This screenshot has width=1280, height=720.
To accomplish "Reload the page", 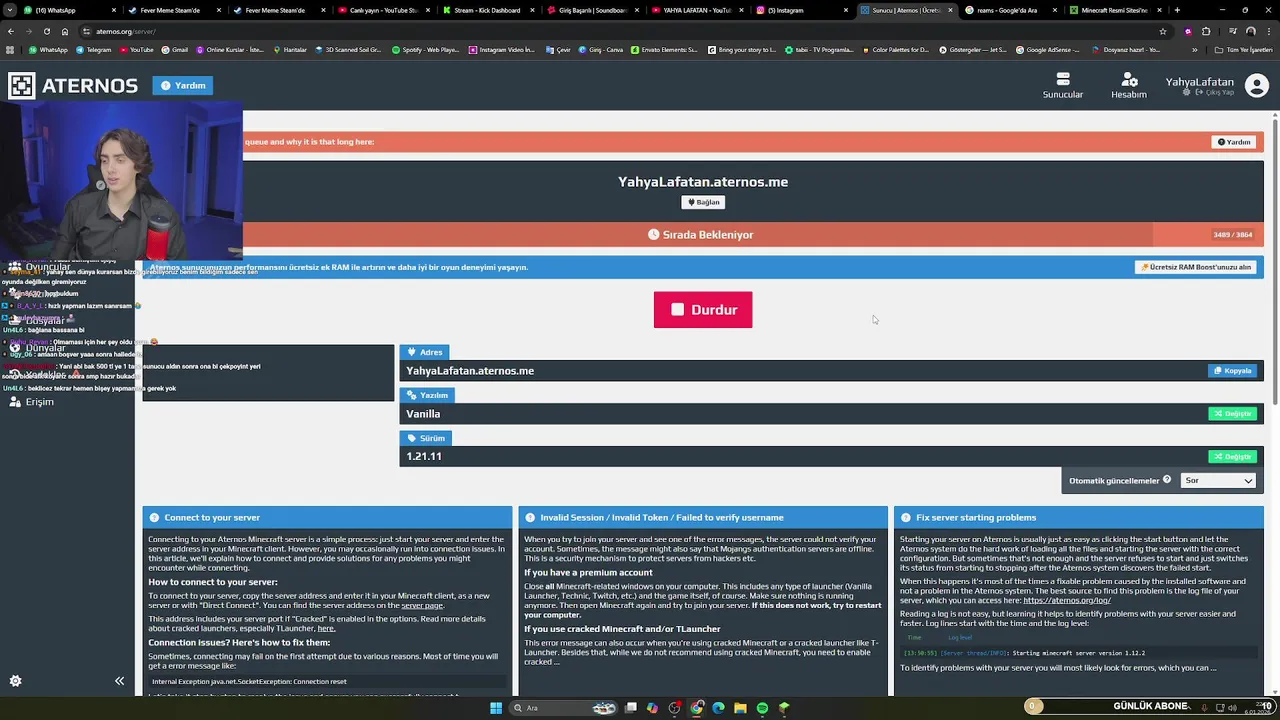I will (46, 31).
